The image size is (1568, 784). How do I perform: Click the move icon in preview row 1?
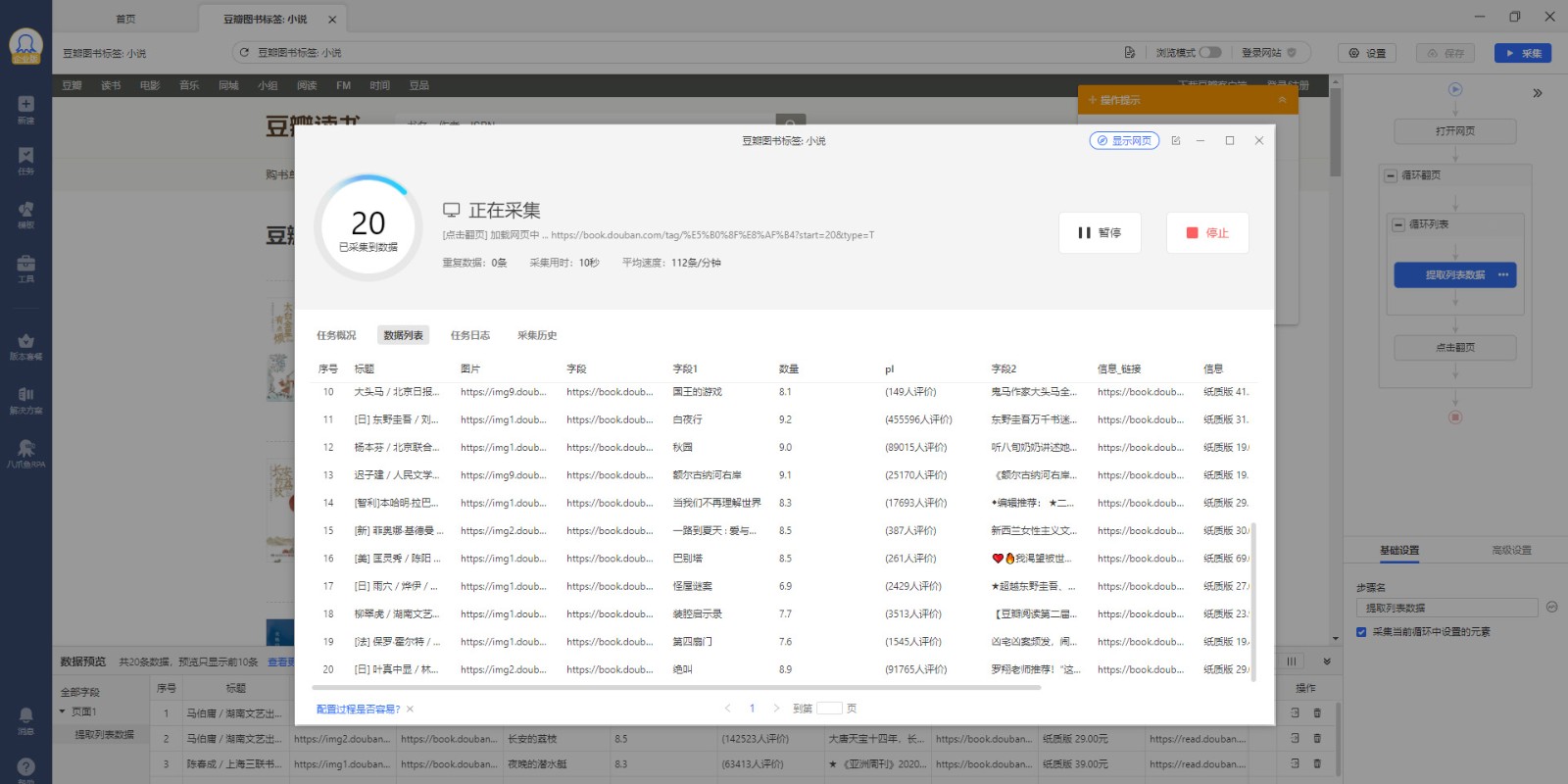(x=1295, y=712)
